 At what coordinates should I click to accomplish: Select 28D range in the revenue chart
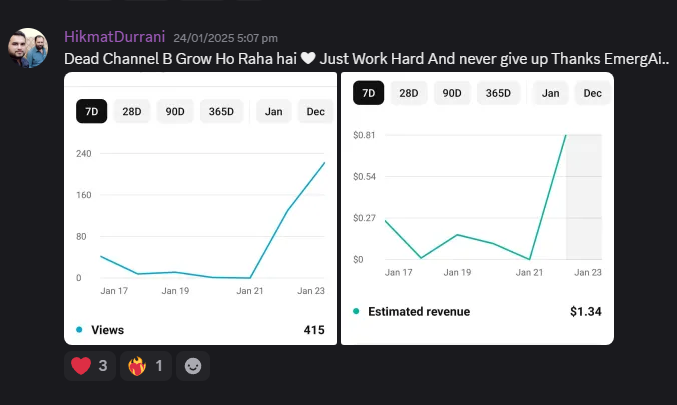[x=409, y=93]
